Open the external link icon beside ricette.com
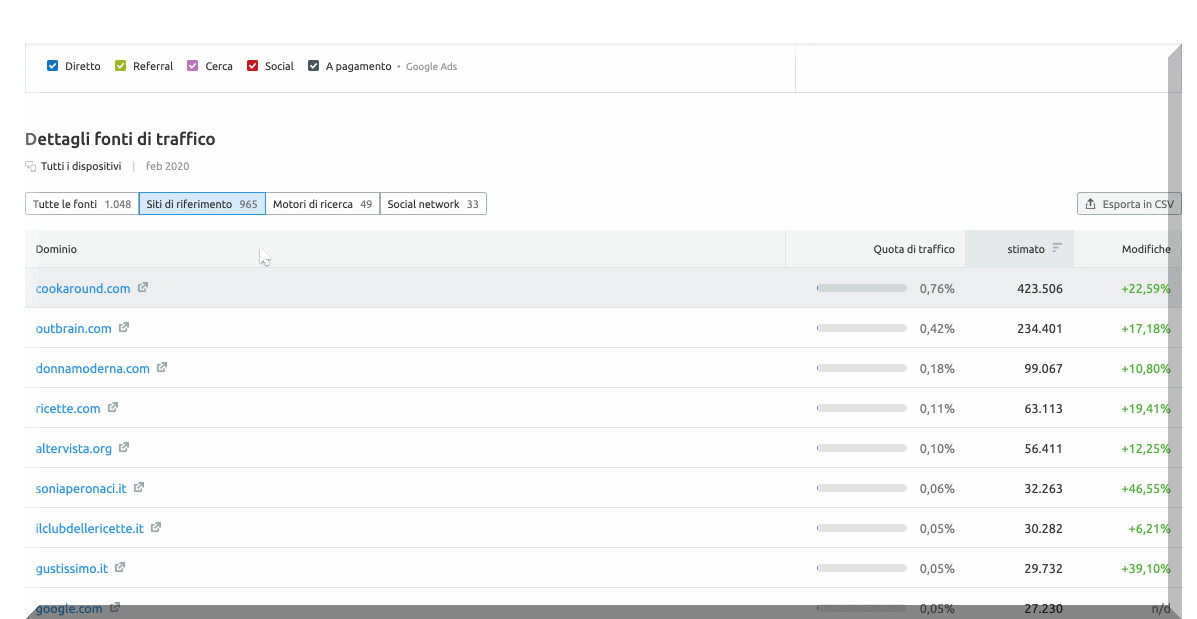Image resolution: width=1197 pixels, height=619 pixels. (113, 408)
